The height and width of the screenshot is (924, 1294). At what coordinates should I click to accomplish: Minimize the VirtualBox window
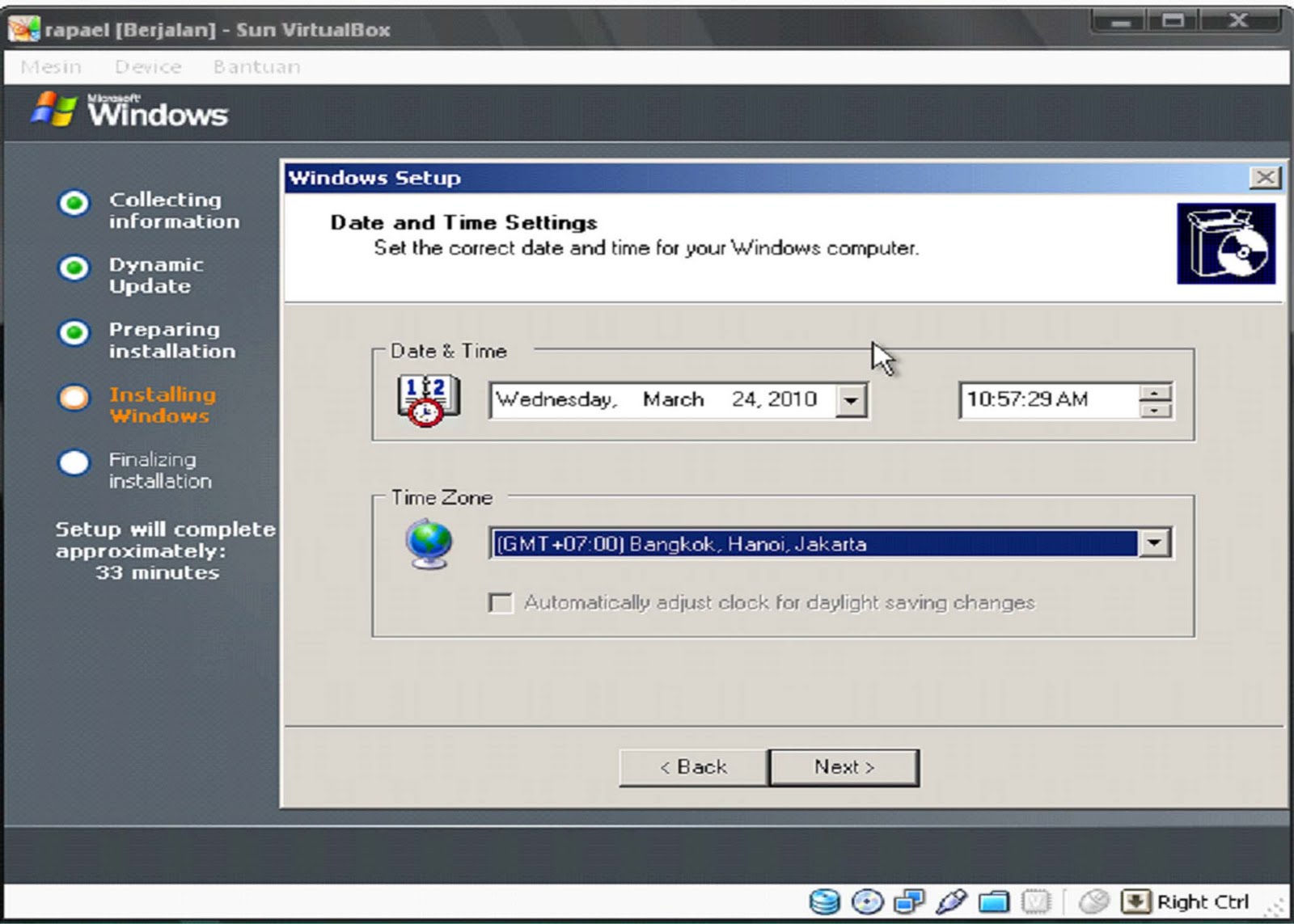(1119, 21)
